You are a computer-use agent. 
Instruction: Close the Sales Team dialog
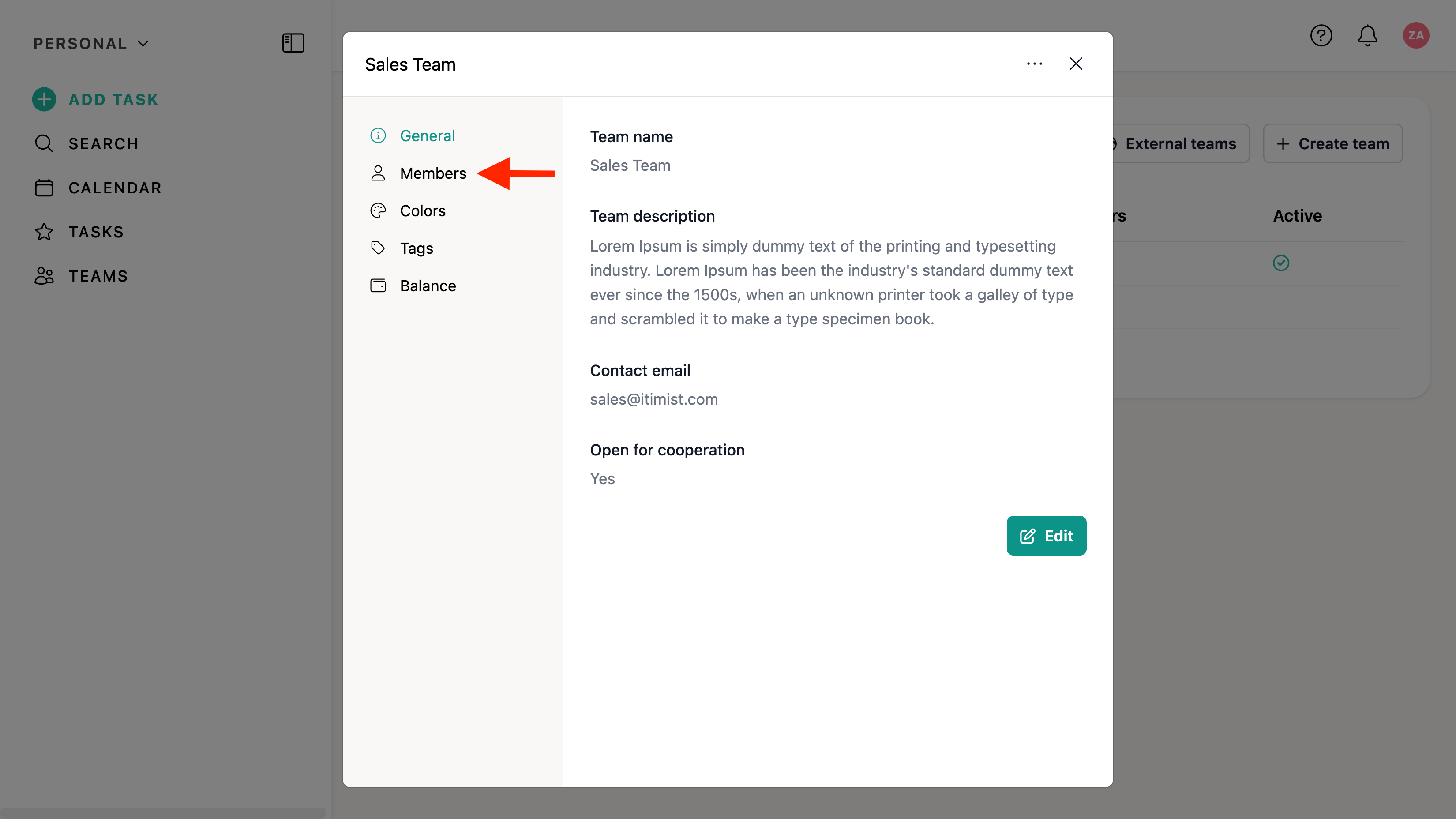[1076, 64]
